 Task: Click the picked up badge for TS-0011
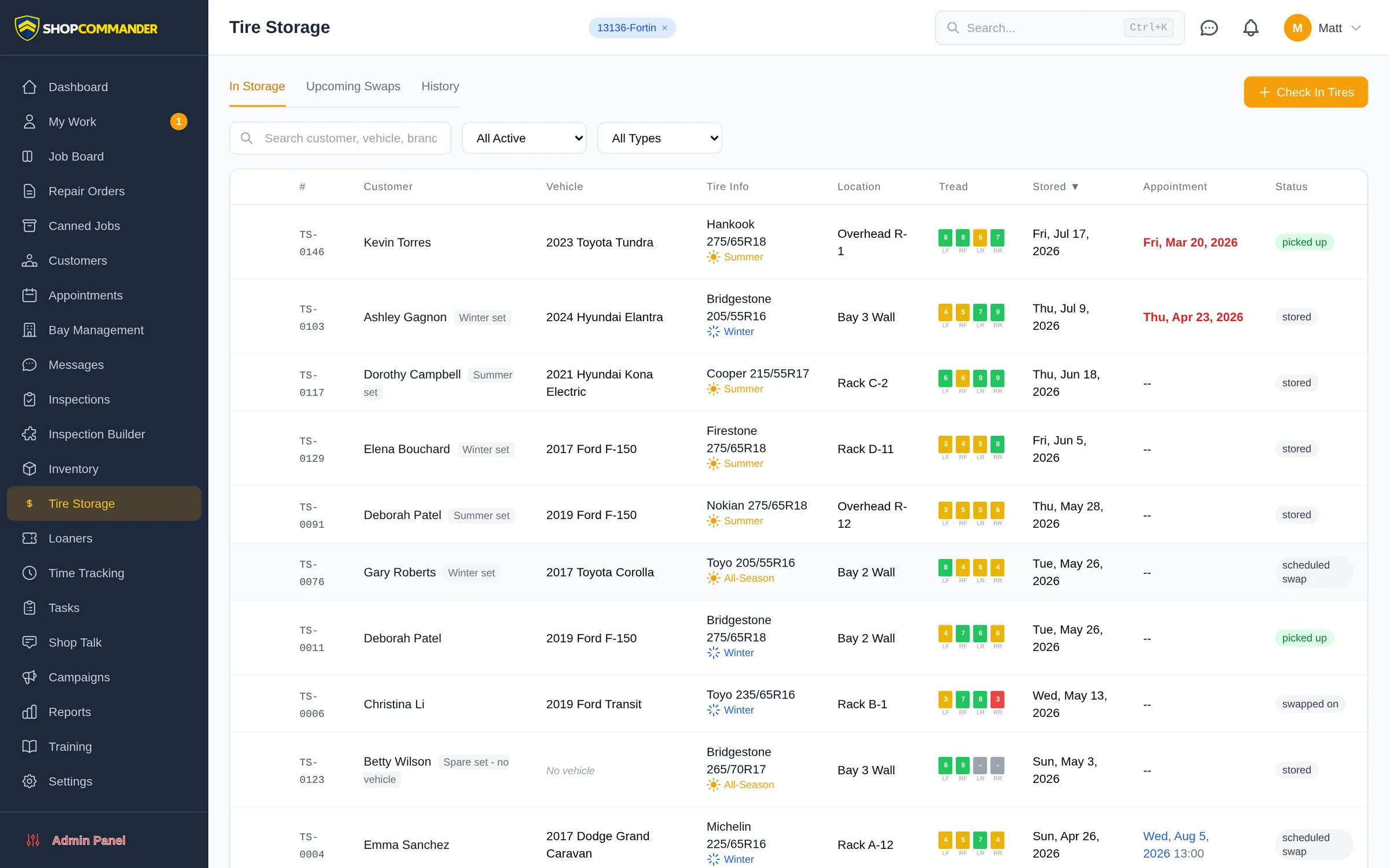pyautogui.click(x=1304, y=638)
